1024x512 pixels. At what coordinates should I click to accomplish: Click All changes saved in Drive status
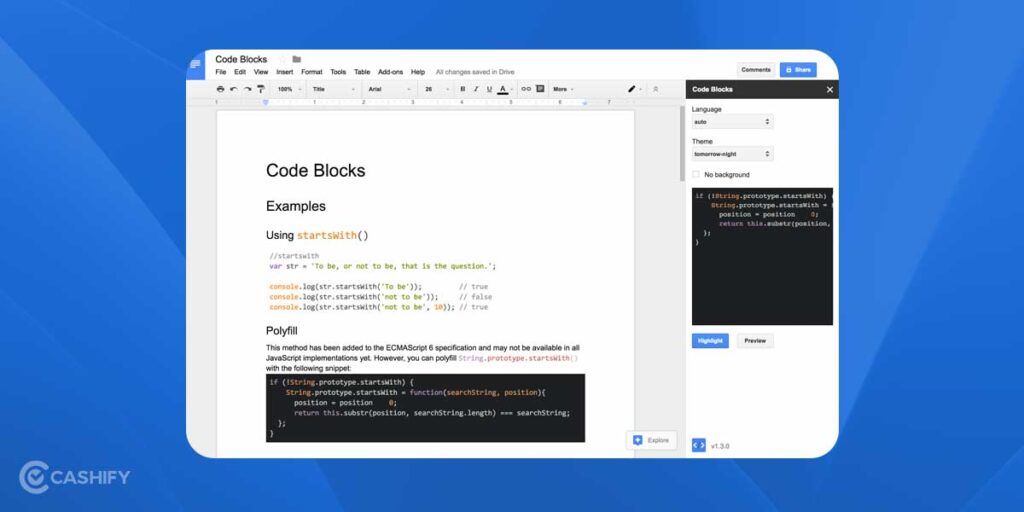click(x=475, y=72)
